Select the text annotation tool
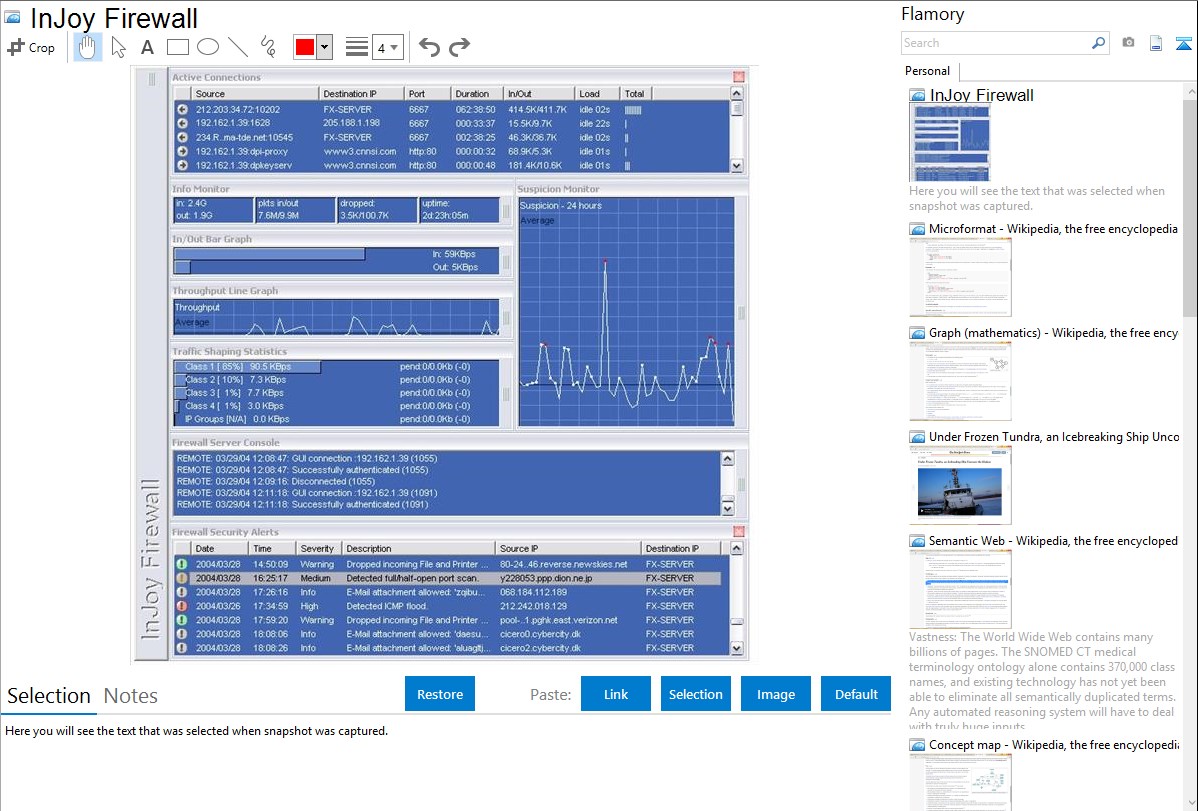1198x811 pixels. [147, 47]
